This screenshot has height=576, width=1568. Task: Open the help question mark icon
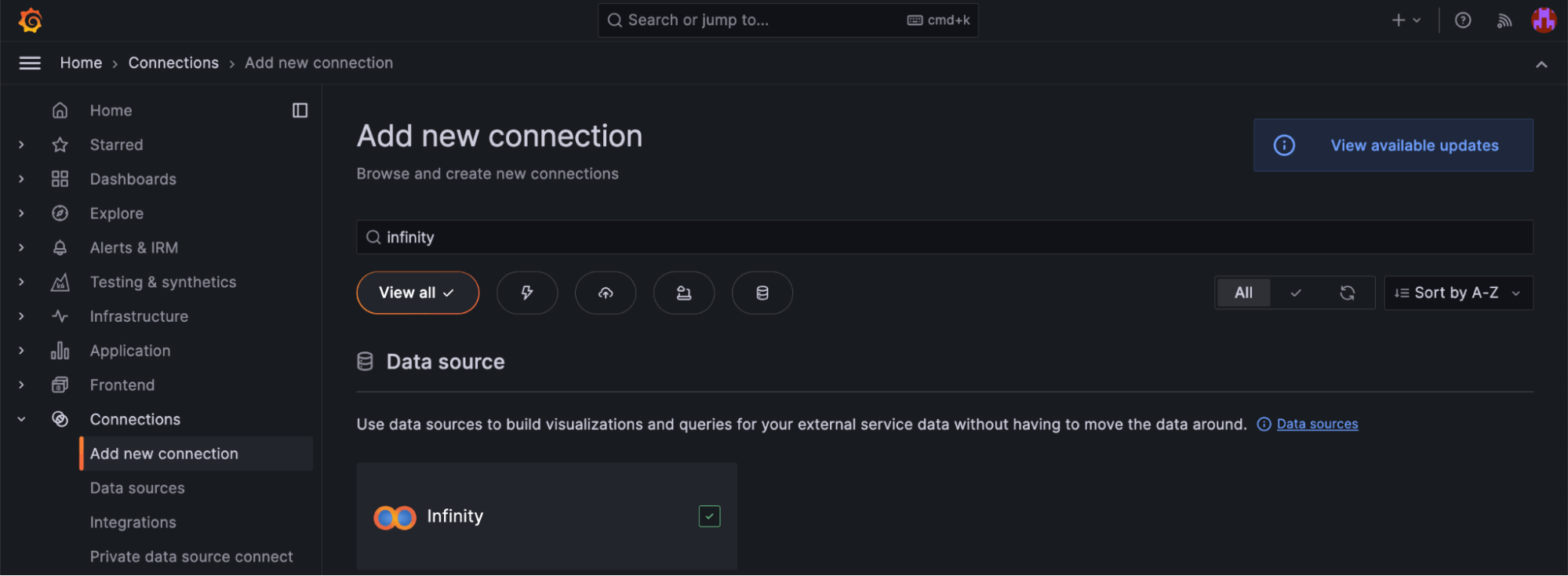1463,20
